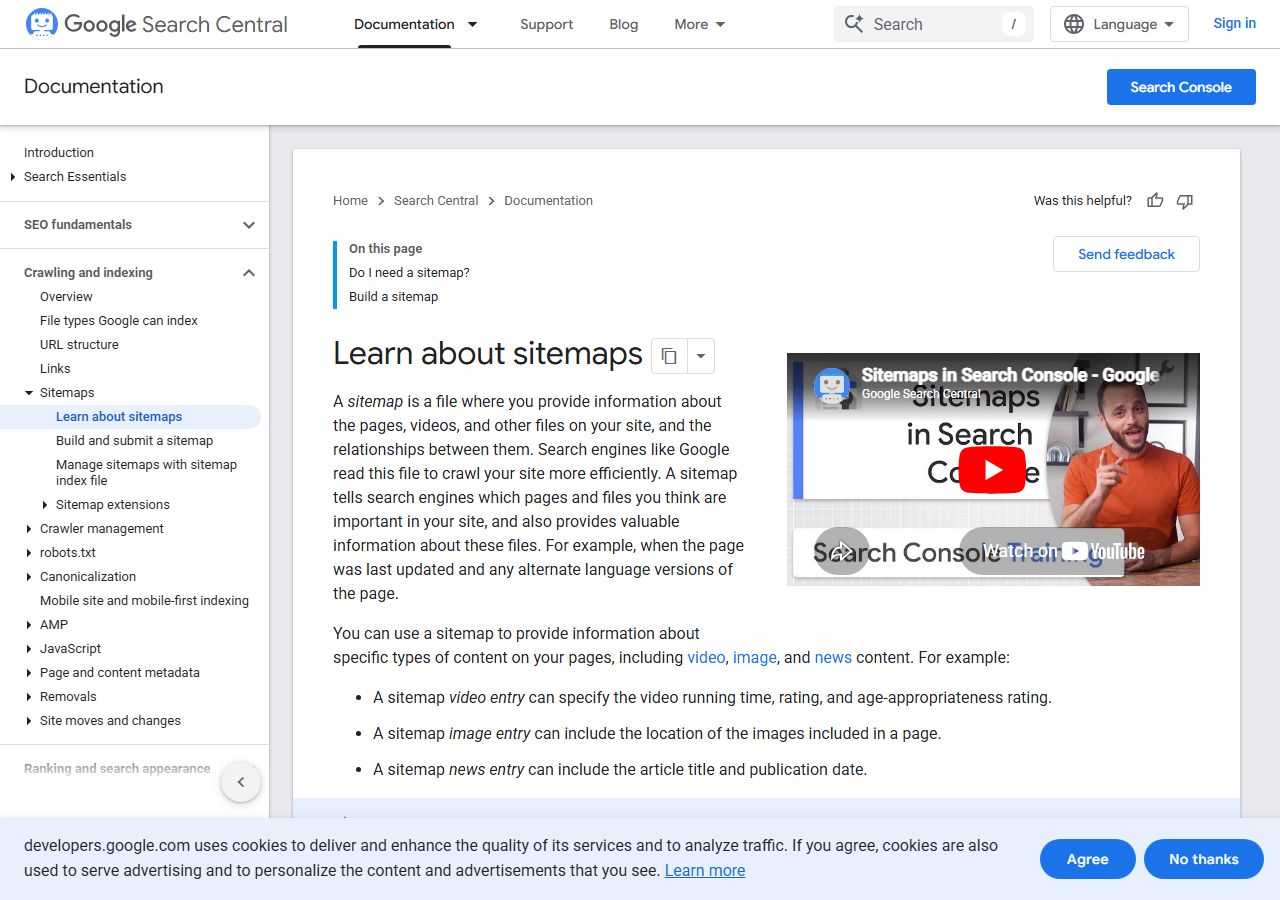The width and height of the screenshot is (1280, 900).
Task: Click the search sparkle magnifier icon
Action: pyautogui.click(x=854, y=24)
